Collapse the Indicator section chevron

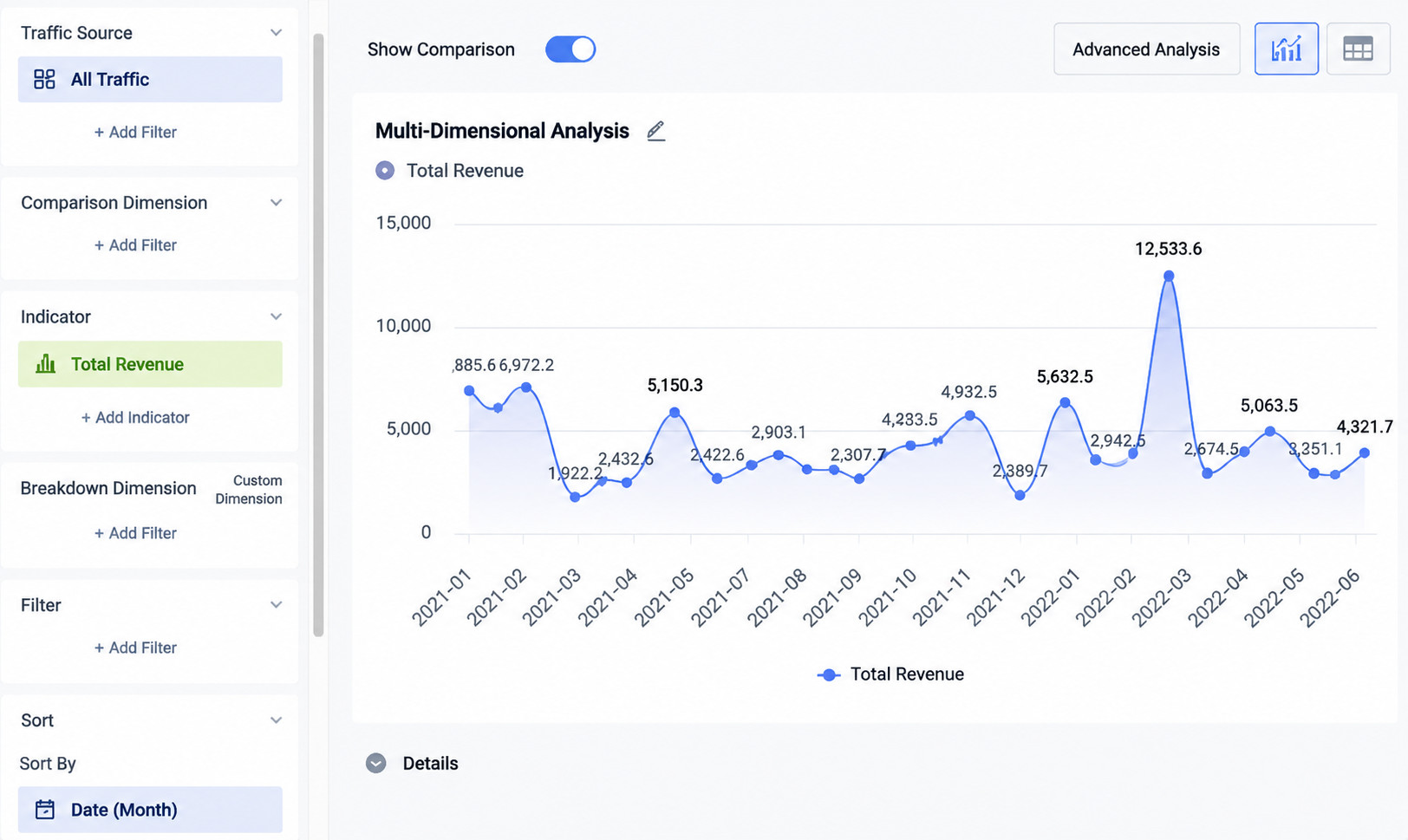(276, 316)
